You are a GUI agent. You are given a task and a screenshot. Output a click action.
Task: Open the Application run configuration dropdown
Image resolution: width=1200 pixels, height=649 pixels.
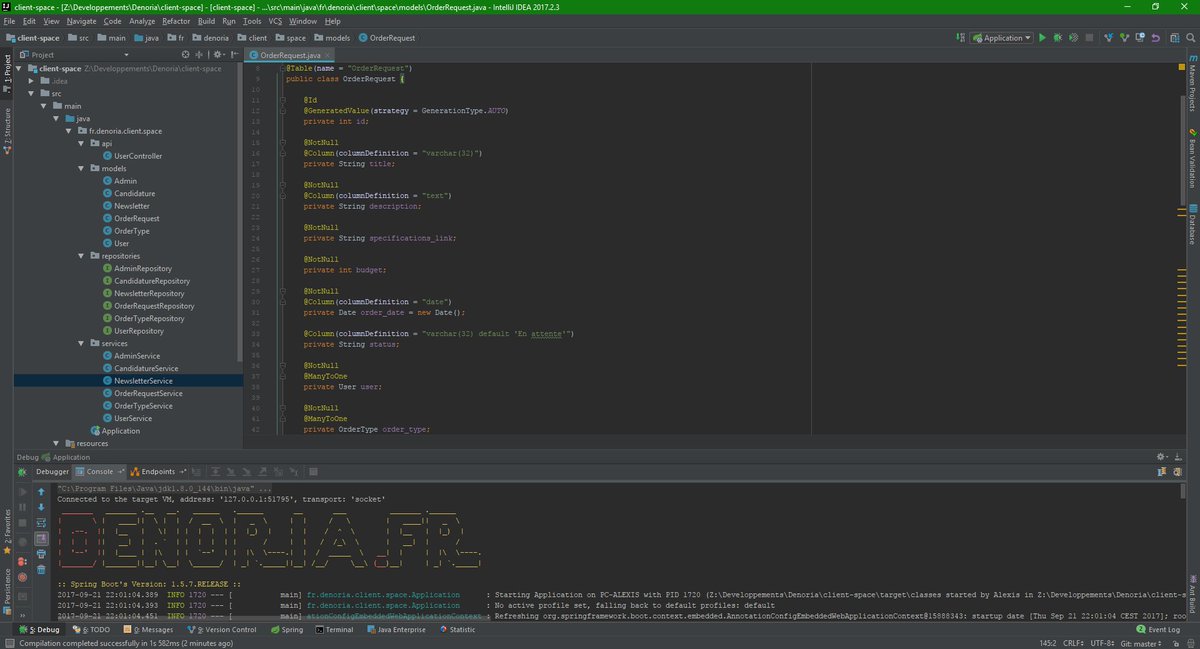click(x=1002, y=38)
